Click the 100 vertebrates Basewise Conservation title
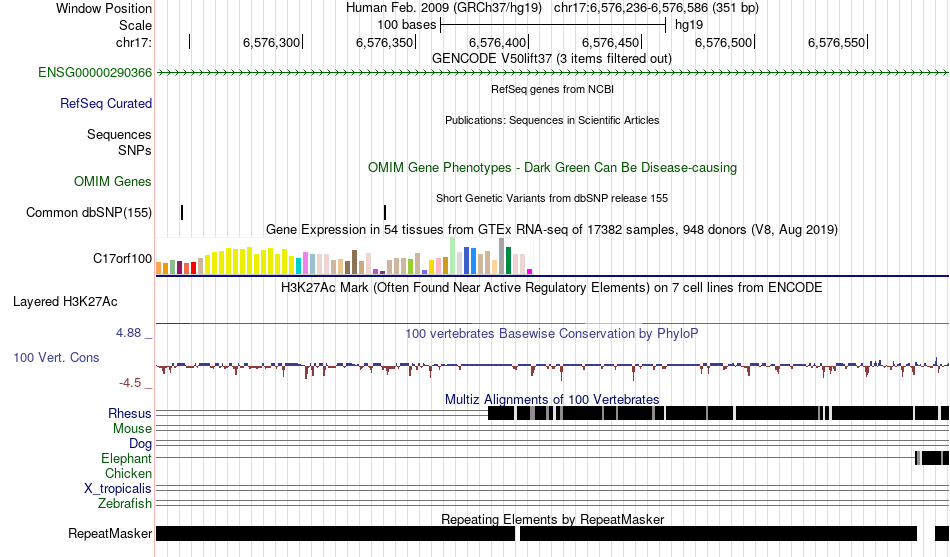 pyautogui.click(x=552, y=333)
